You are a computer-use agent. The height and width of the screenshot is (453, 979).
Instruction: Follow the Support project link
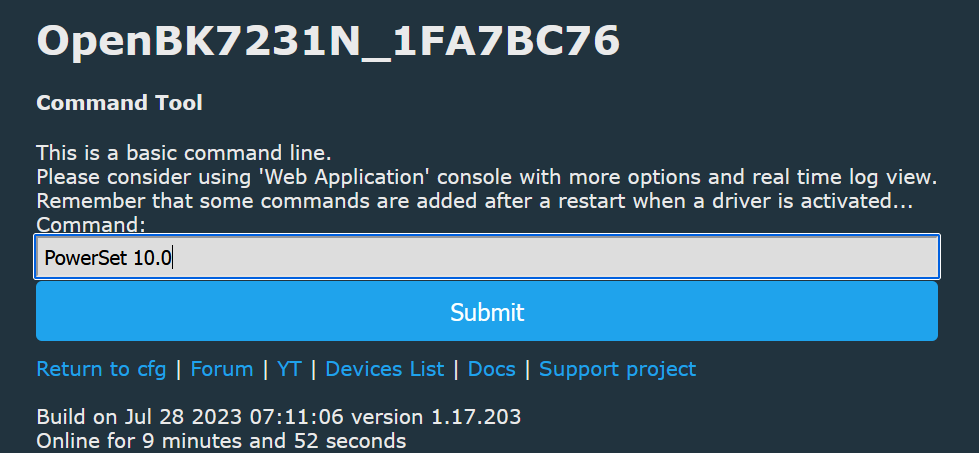[617, 369]
